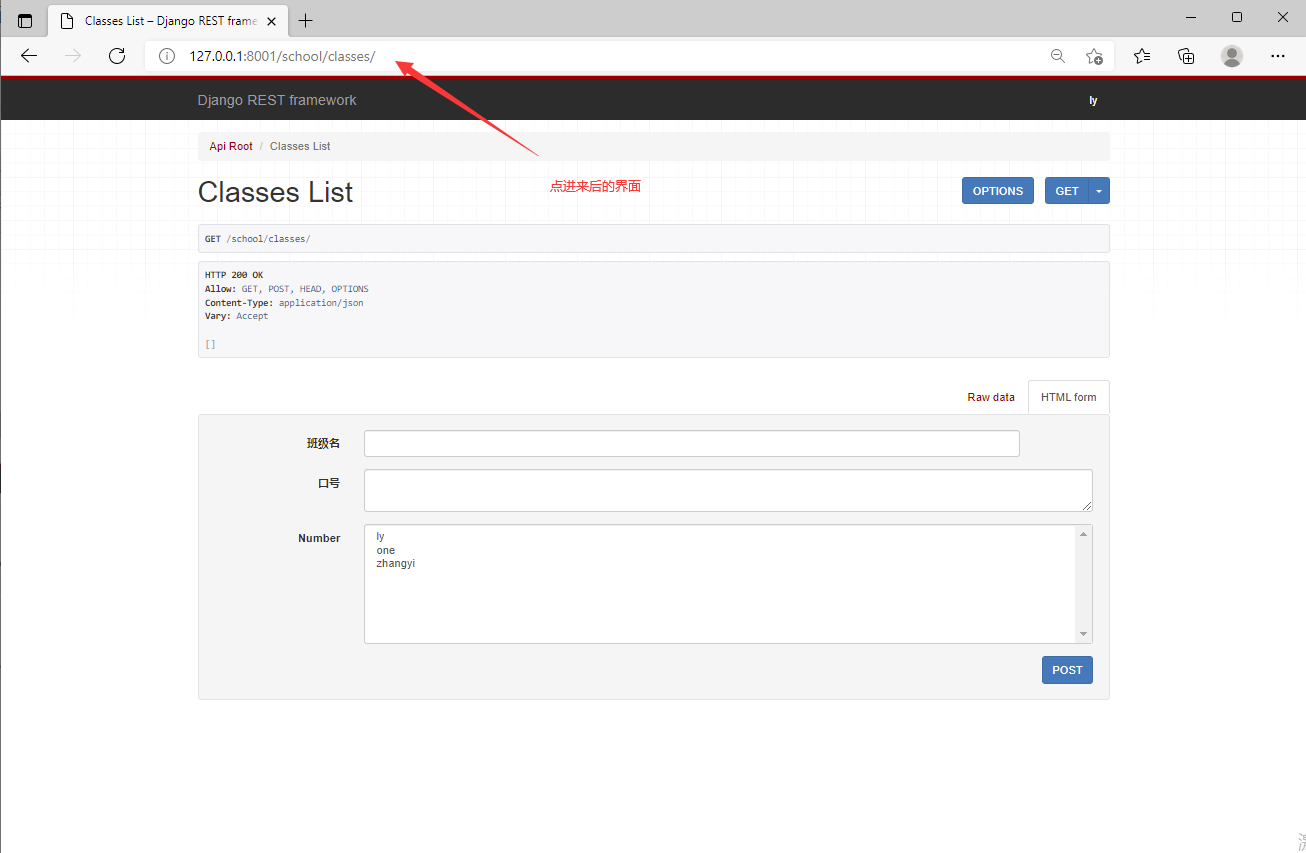Screen dimensions: 1306x853
Task: Reload the page with refresh icon
Action: pos(117,56)
